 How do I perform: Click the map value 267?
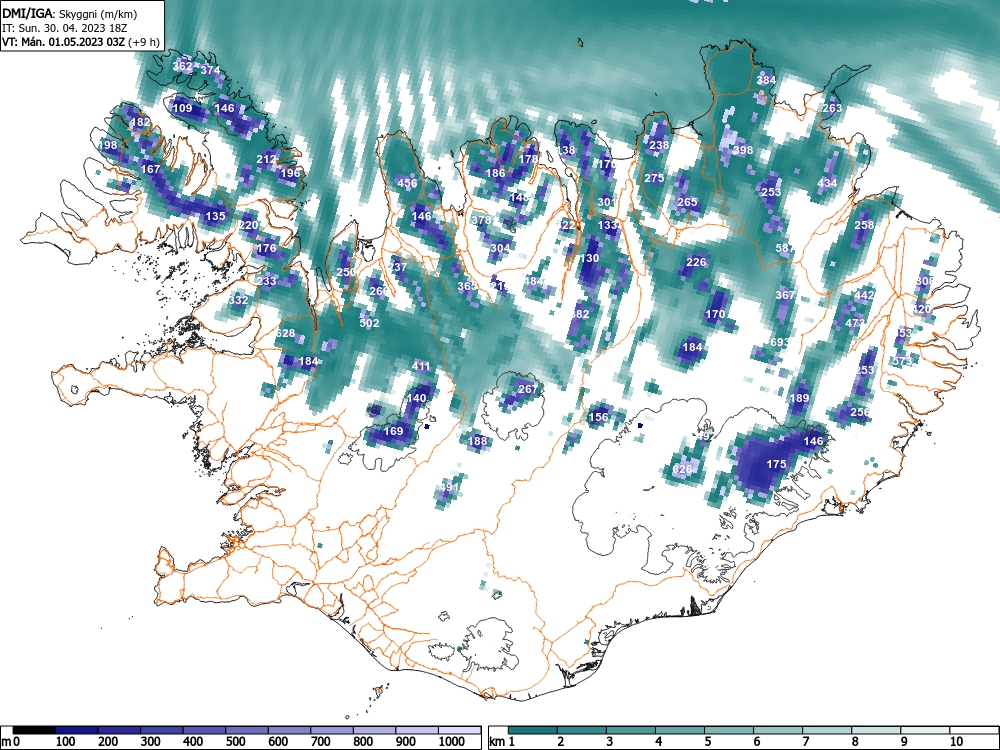[x=527, y=390]
